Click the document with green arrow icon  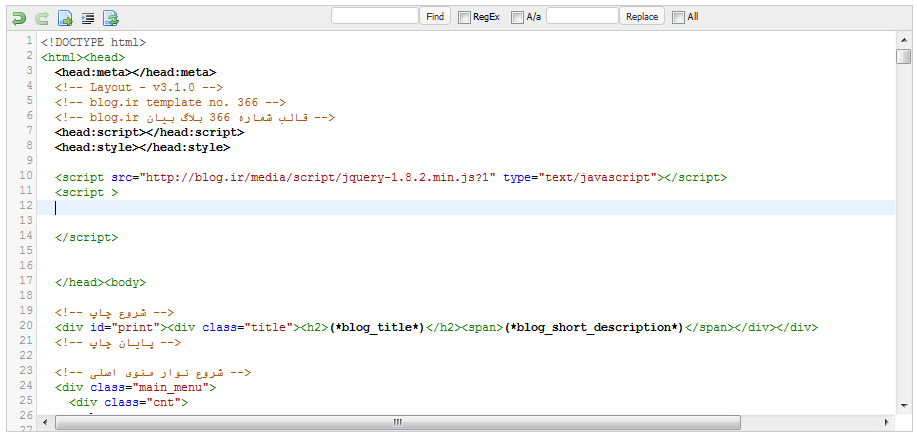point(65,17)
